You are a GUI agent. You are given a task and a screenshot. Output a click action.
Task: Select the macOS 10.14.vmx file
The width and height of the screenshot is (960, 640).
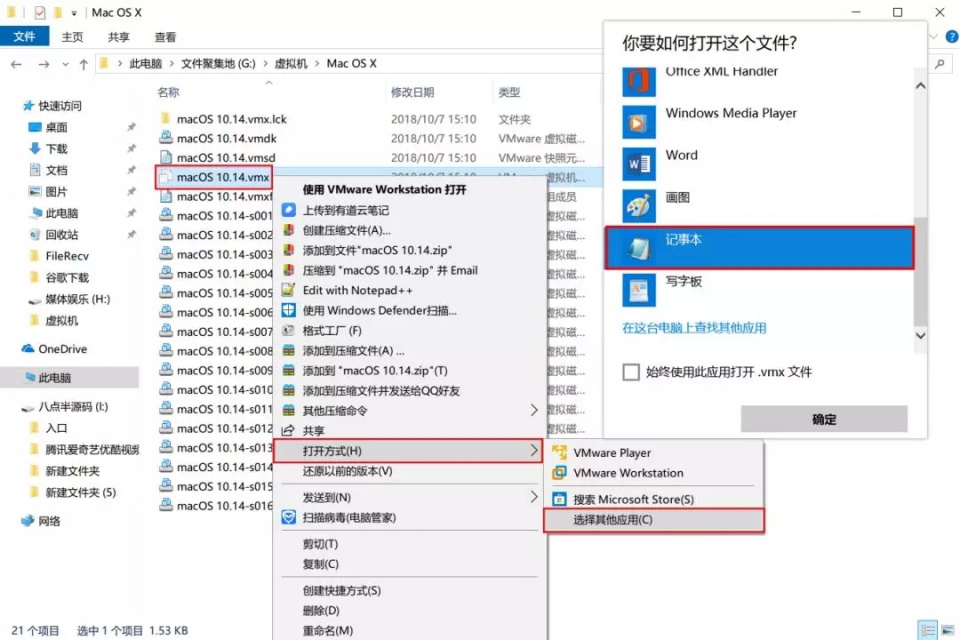(x=214, y=177)
